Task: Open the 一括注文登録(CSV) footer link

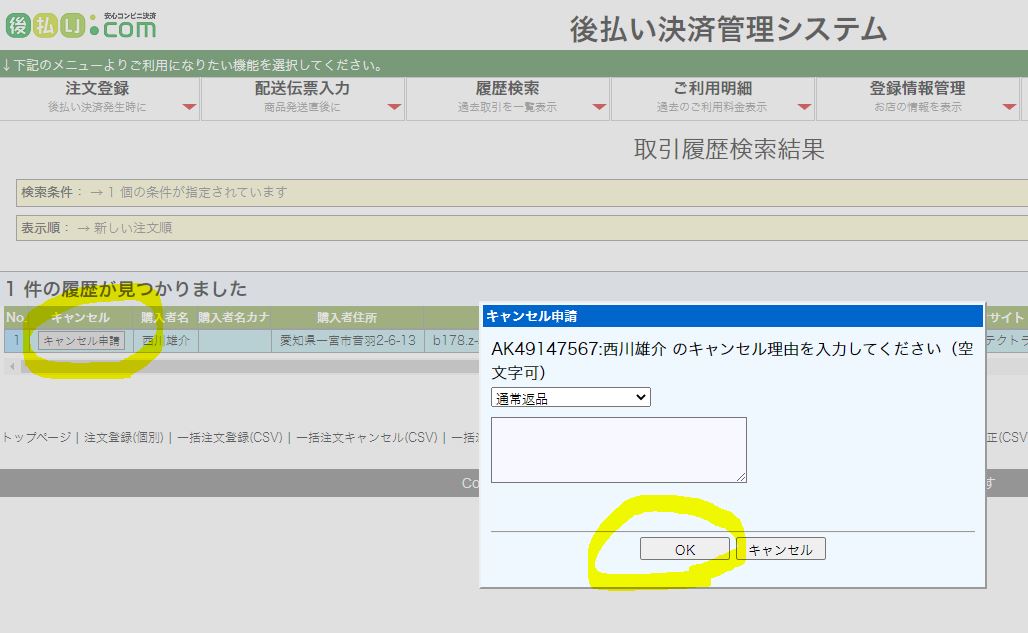Action: [229, 437]
